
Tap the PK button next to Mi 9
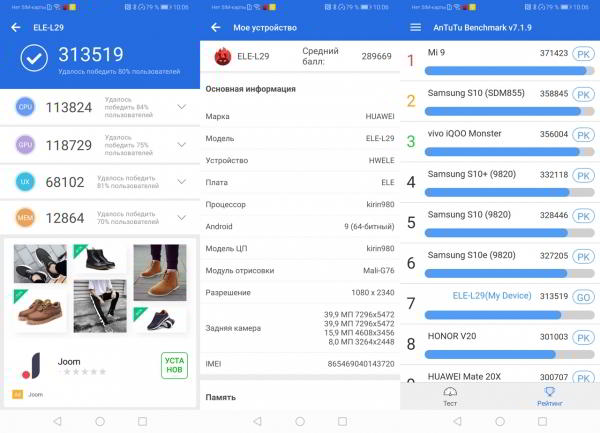tap(583, 53)
